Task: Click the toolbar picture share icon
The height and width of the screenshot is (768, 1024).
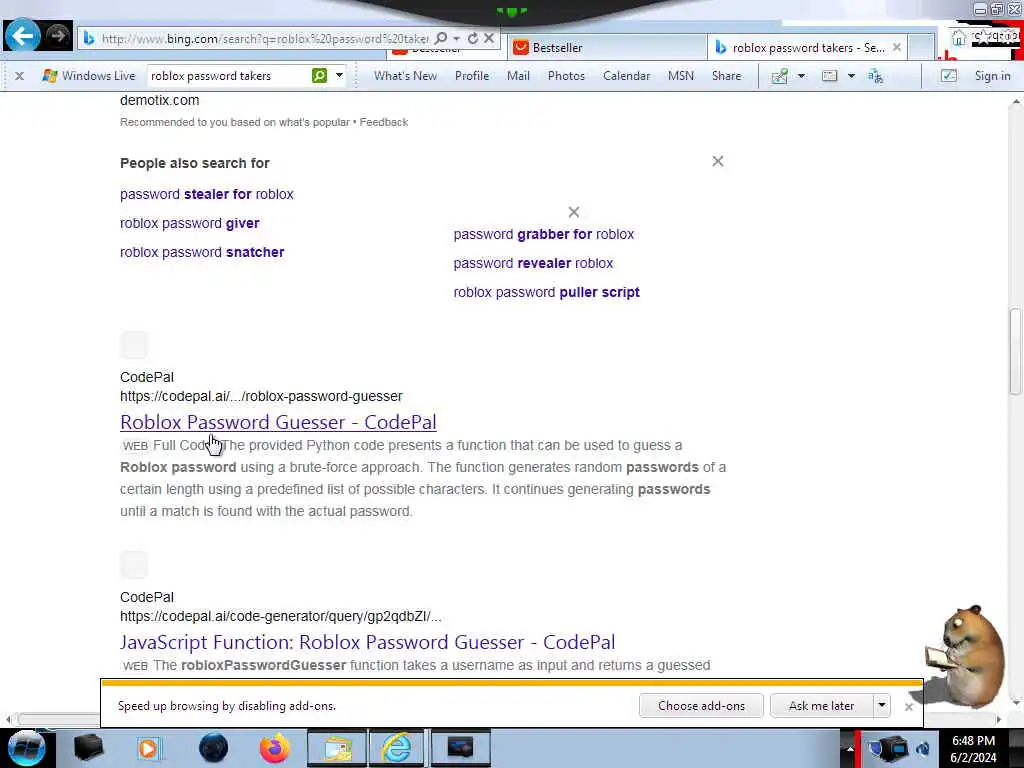Action: (780, 76)
